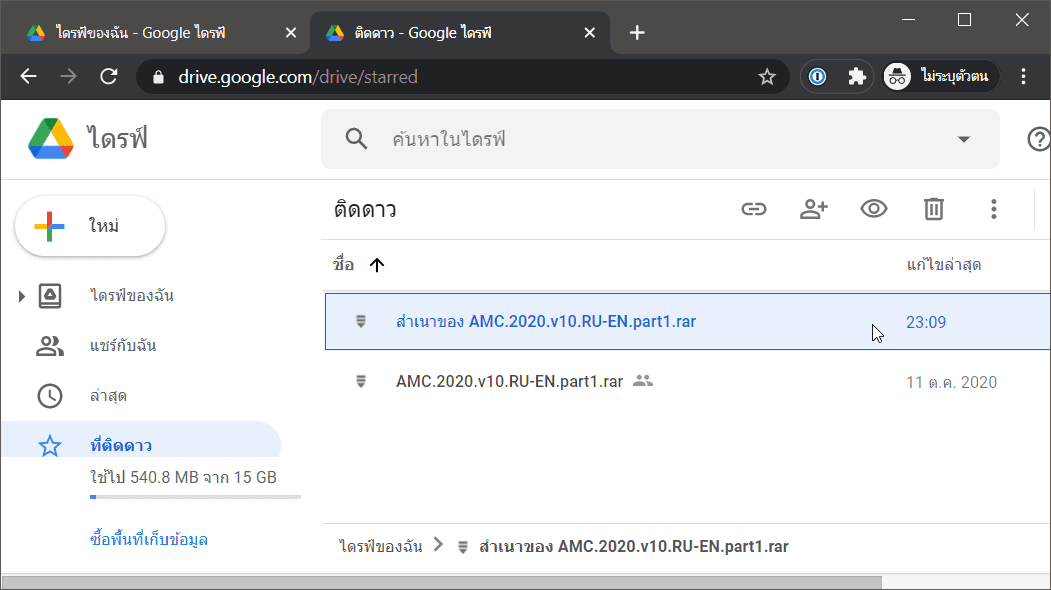Click the help question mark icon
The width and height of the screenshot is (1051, 590).
(x=1038, y=139)
